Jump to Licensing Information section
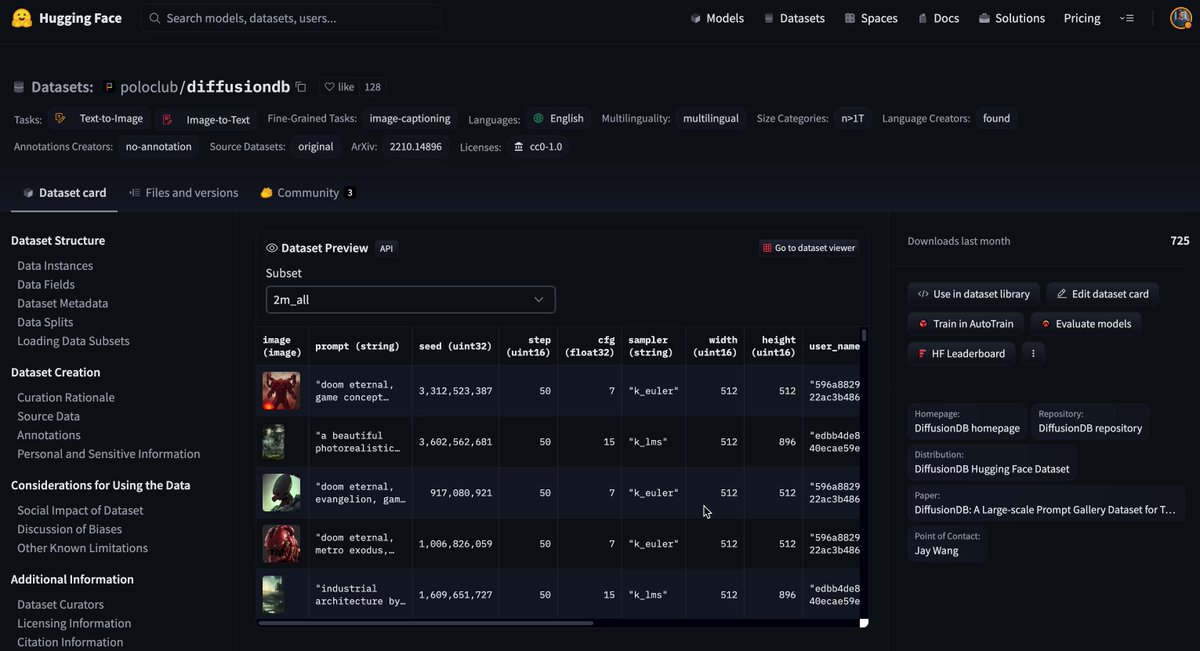The height and width of the screenshot is (651, 1200). pos(74,623)
